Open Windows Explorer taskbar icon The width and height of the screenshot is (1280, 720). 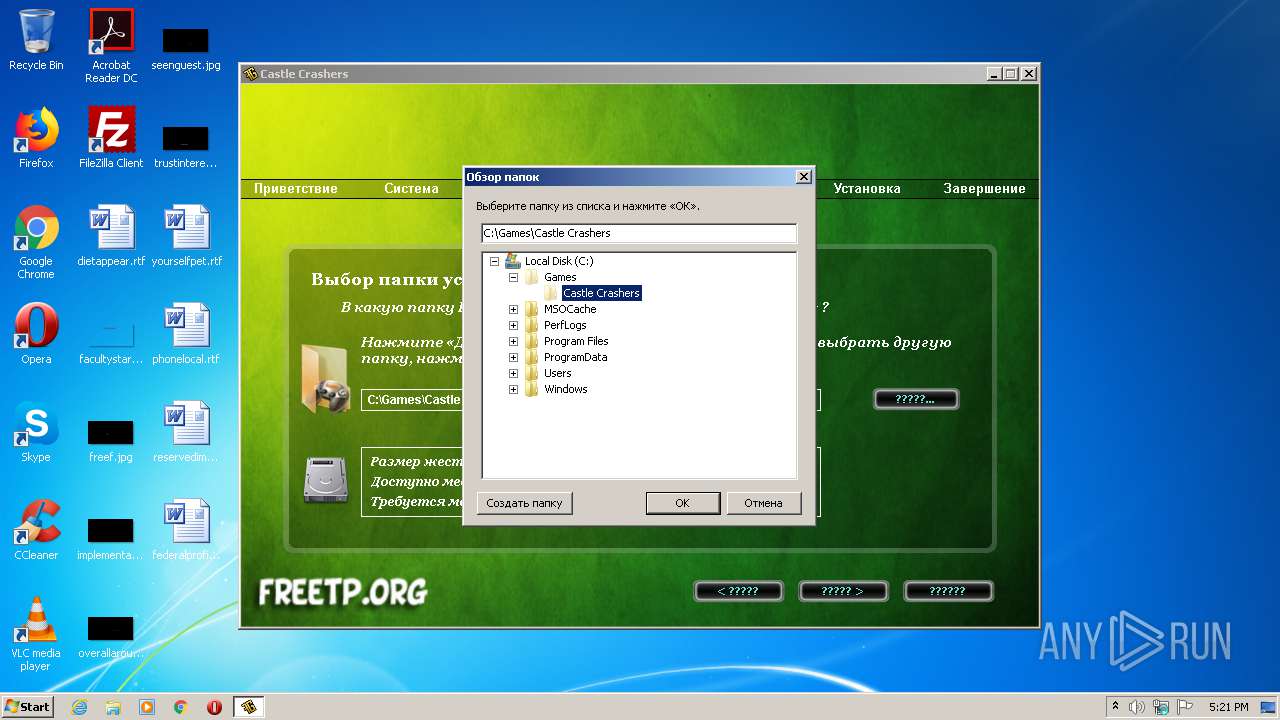(113, 707)
